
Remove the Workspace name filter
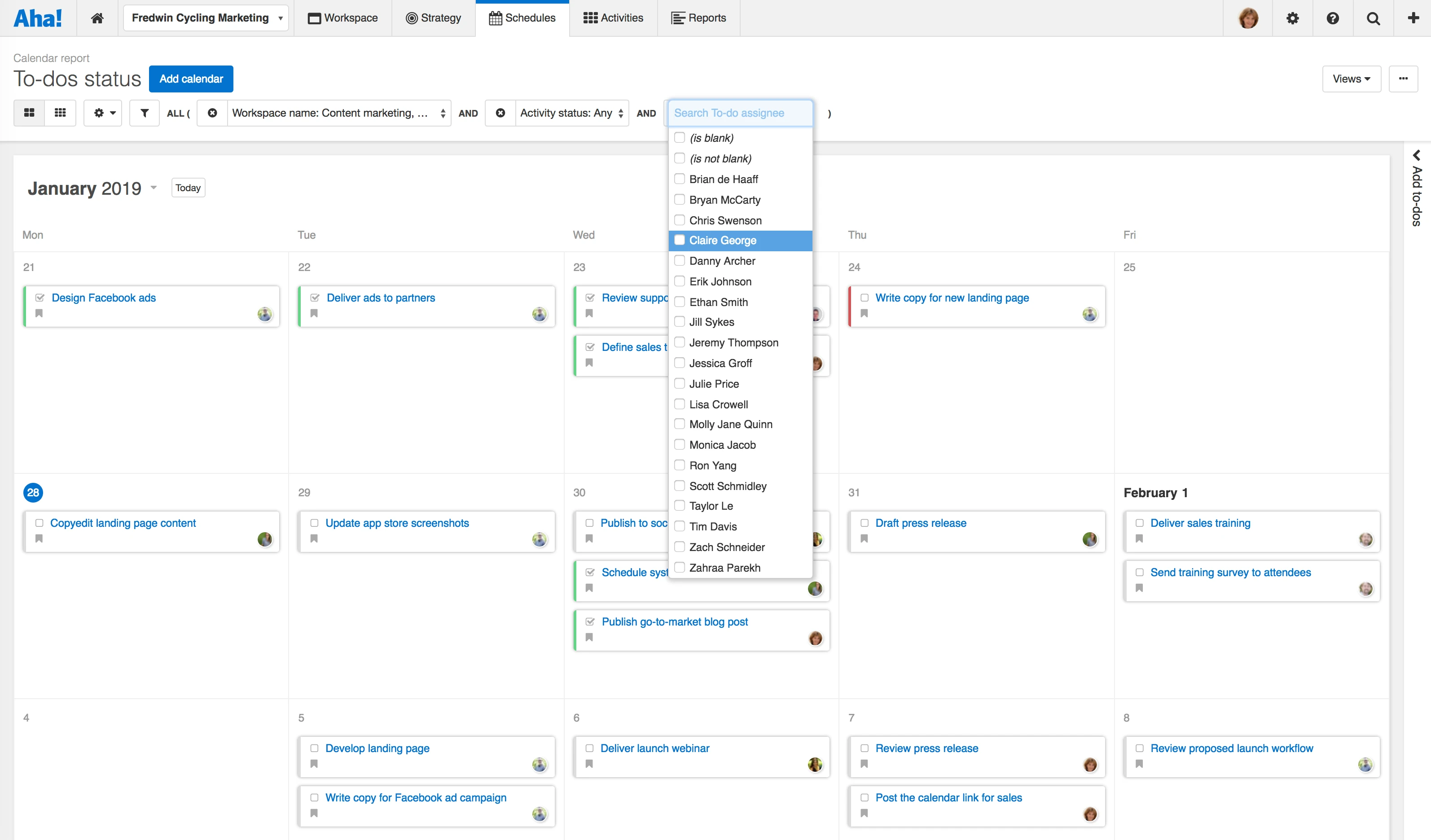point(212,113)
